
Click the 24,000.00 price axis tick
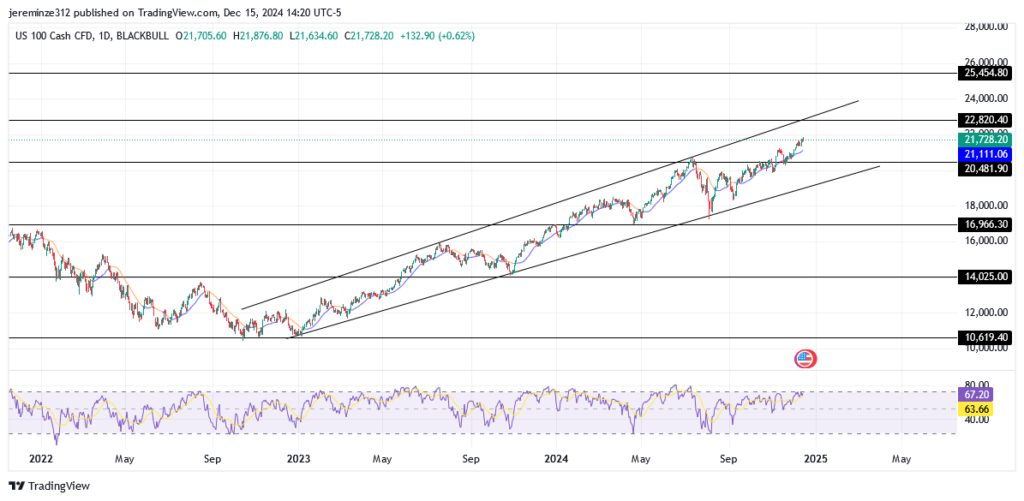pyautogui.click(x=987, y=99)
